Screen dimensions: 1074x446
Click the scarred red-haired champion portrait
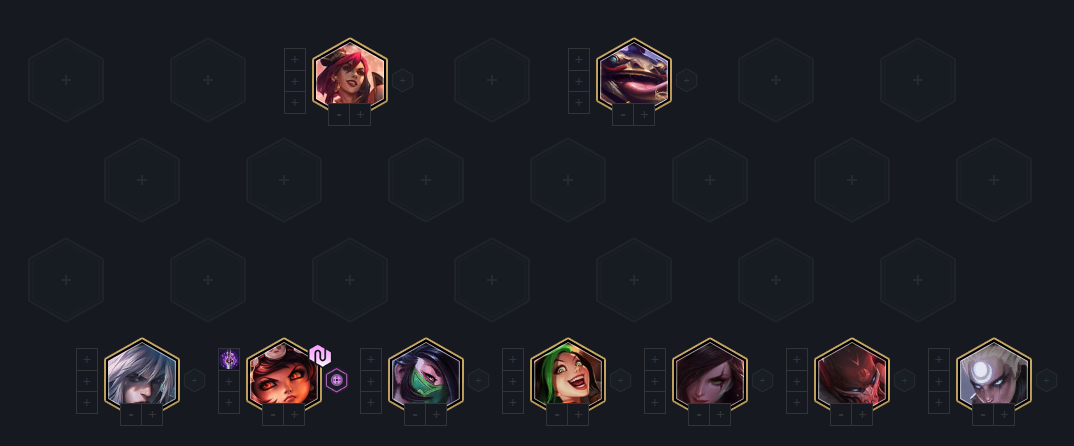point(710,374)
